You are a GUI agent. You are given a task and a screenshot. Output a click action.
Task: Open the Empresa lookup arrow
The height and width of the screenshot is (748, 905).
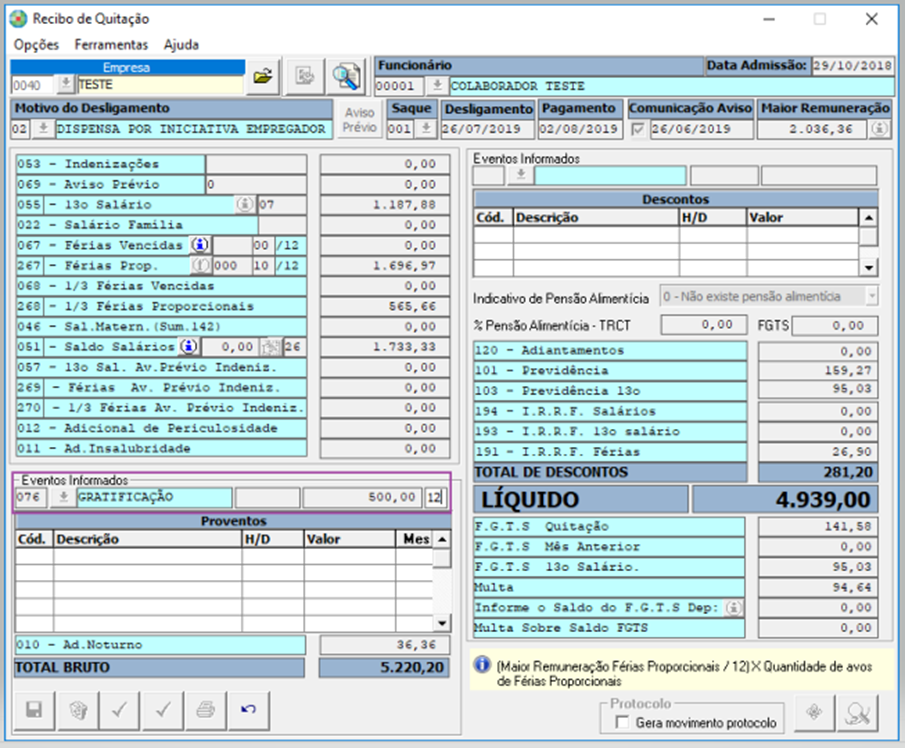coord(66,84)
